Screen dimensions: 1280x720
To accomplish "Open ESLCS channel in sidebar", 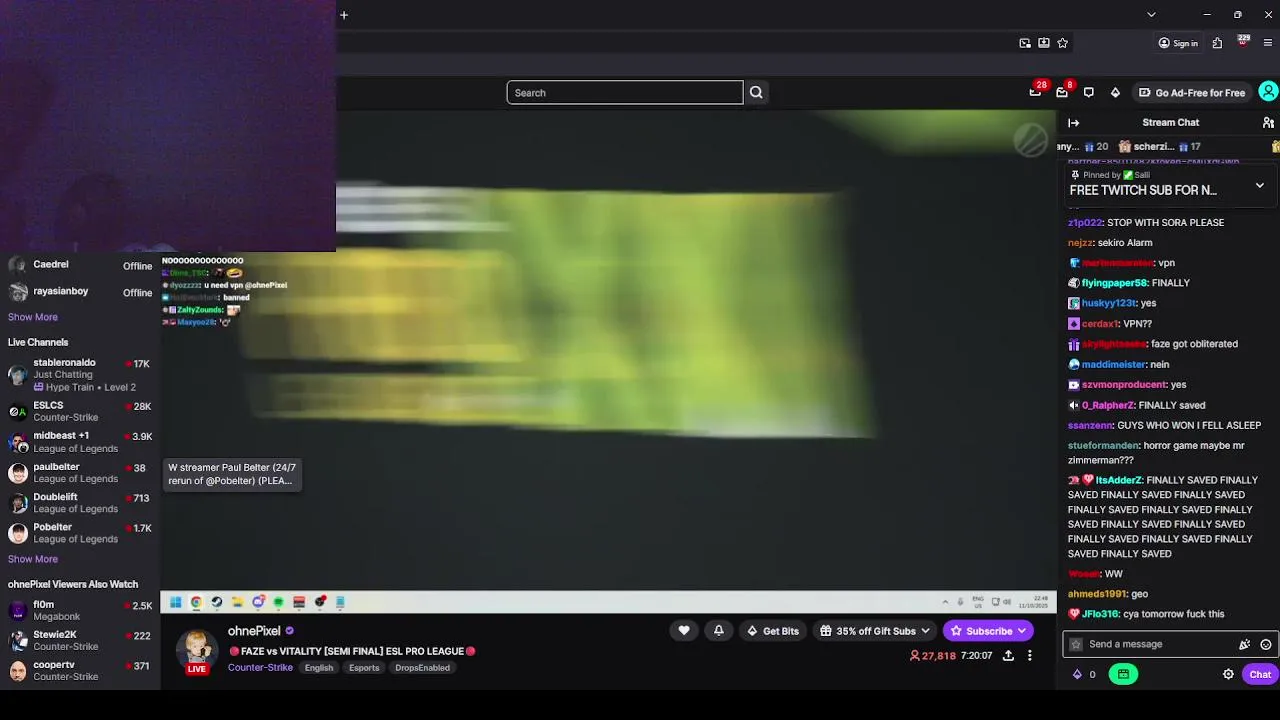I will (80, 411).
